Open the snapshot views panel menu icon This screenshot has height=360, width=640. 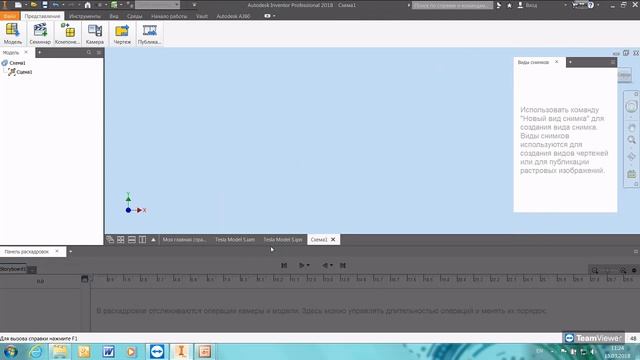pos(613,62)
